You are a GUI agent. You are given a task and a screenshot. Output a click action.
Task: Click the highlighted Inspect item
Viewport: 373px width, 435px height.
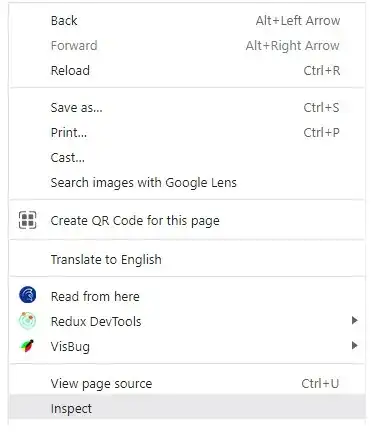[187, 407]
